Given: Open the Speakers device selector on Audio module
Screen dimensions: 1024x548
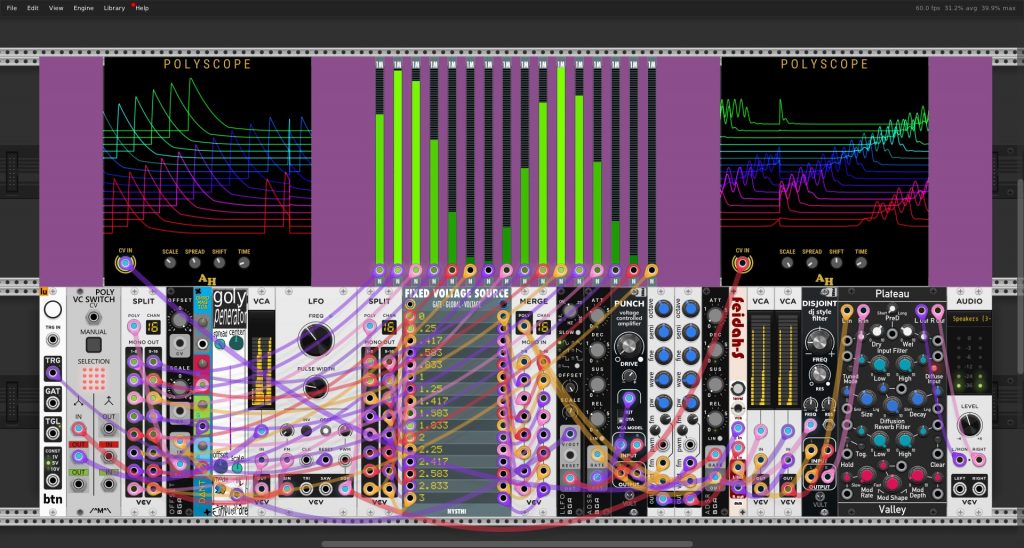Looking at the screenshot, I should 970,319.
